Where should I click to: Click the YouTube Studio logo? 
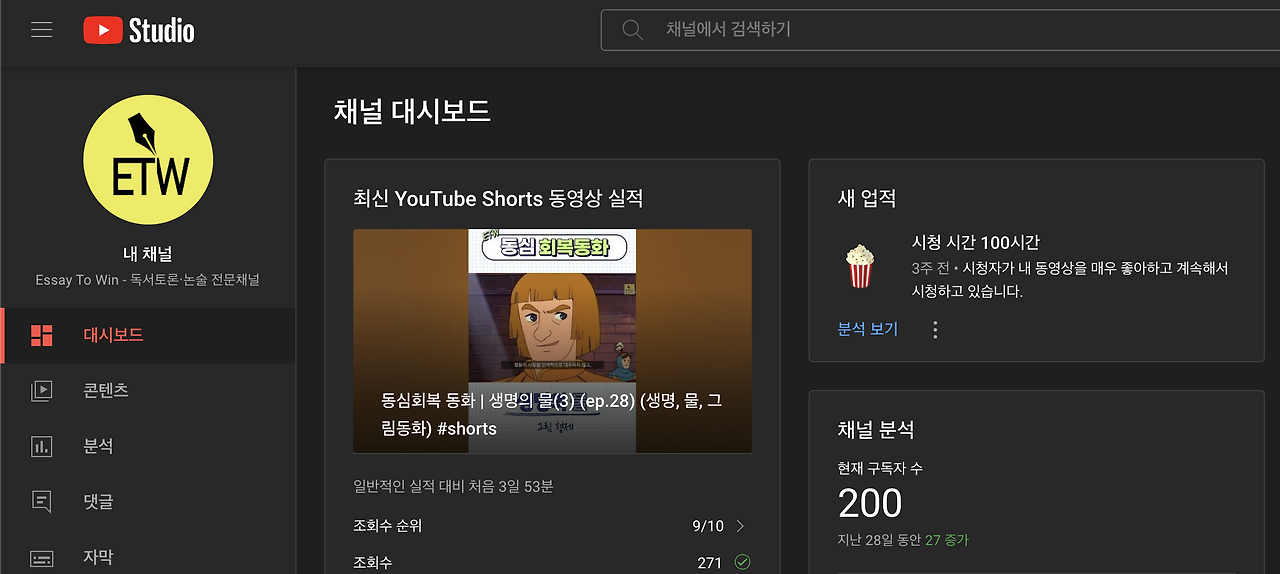coord(139,31)
